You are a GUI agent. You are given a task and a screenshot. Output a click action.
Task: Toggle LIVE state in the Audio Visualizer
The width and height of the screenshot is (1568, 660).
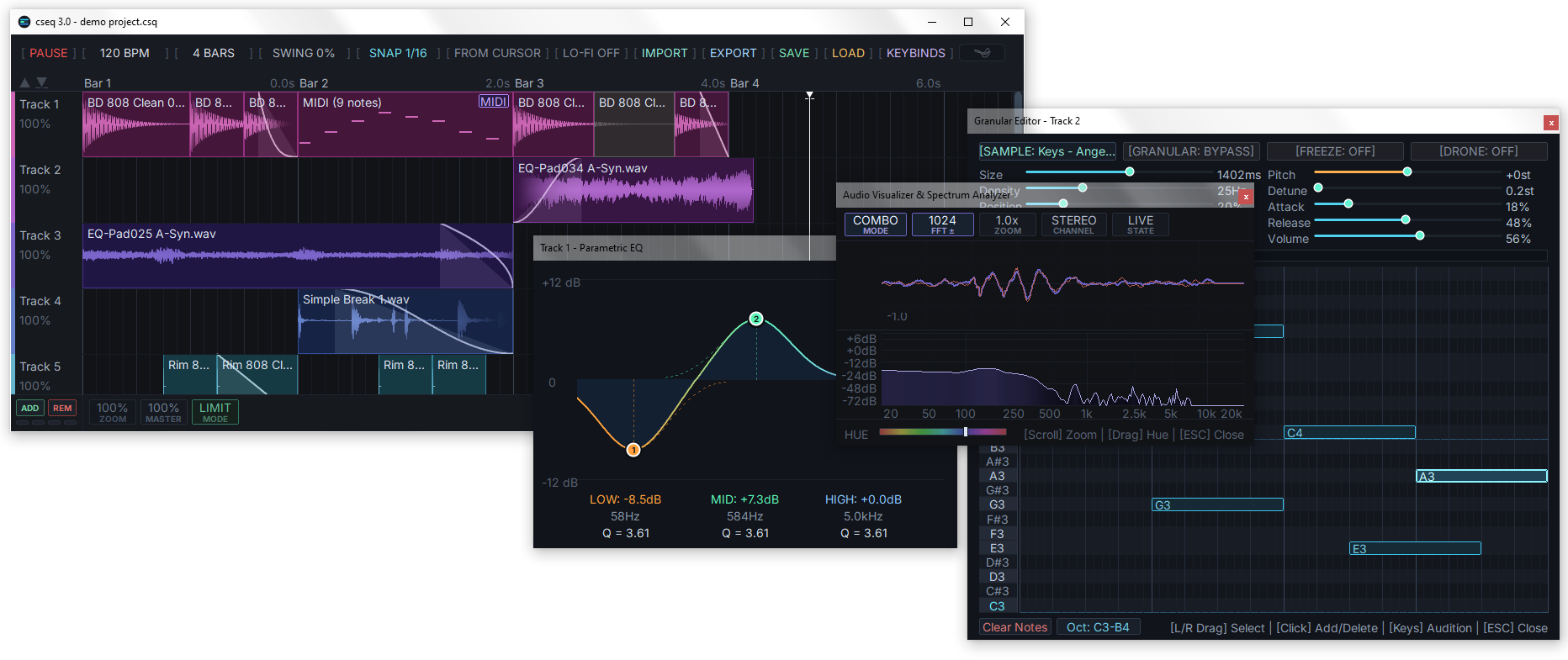1141,224
